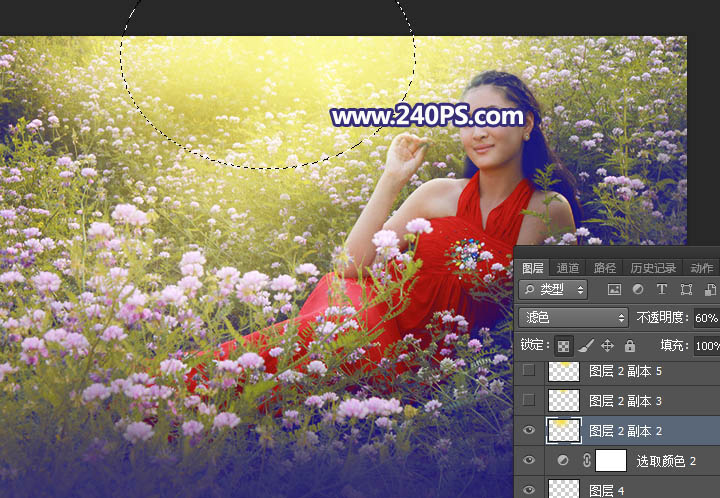Hide the 选取颜色 2 adjustment layer
The image size is (720, 498).
(x=529, y=461)
